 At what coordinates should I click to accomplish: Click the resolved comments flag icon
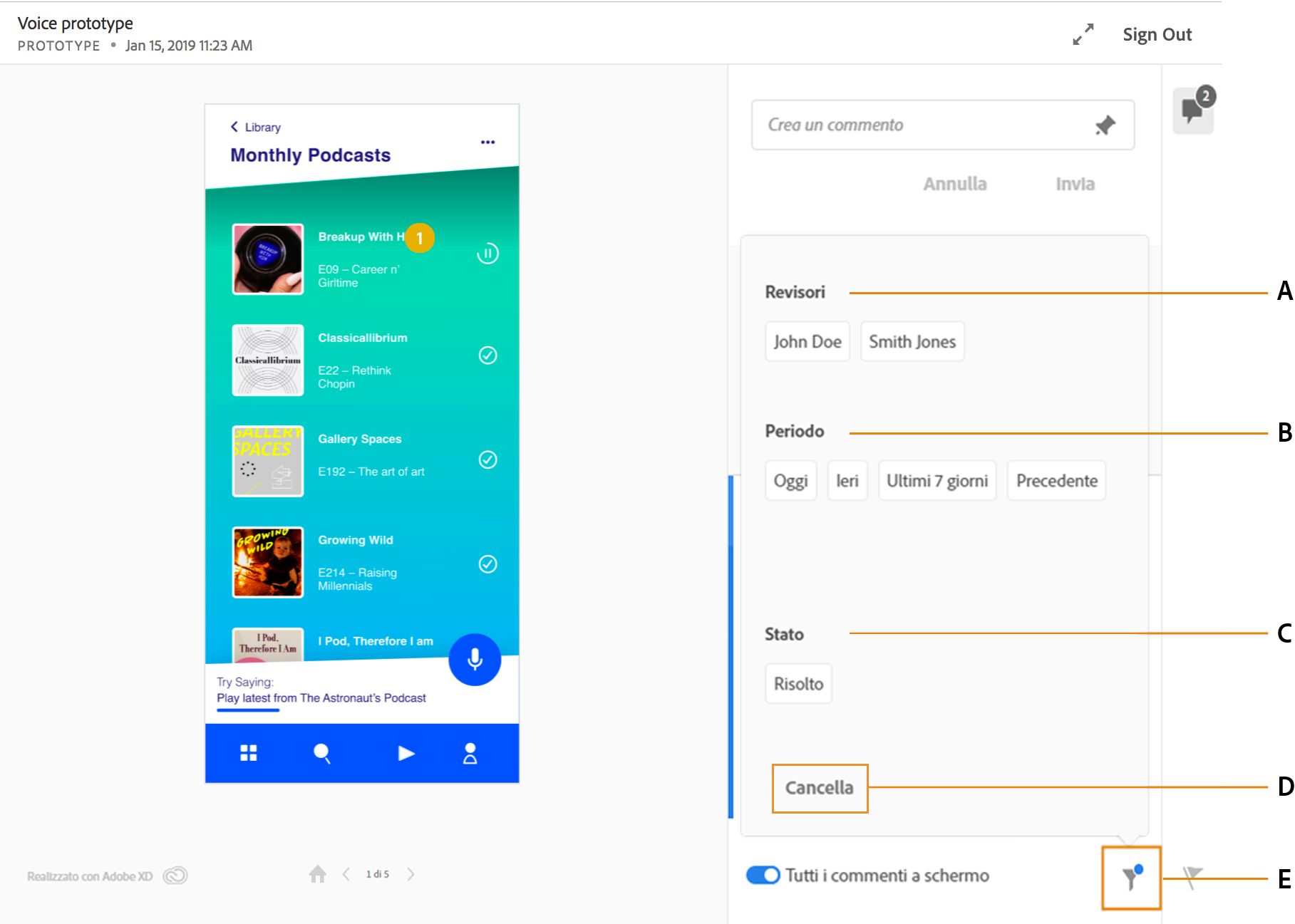[x=1192, y=877]
